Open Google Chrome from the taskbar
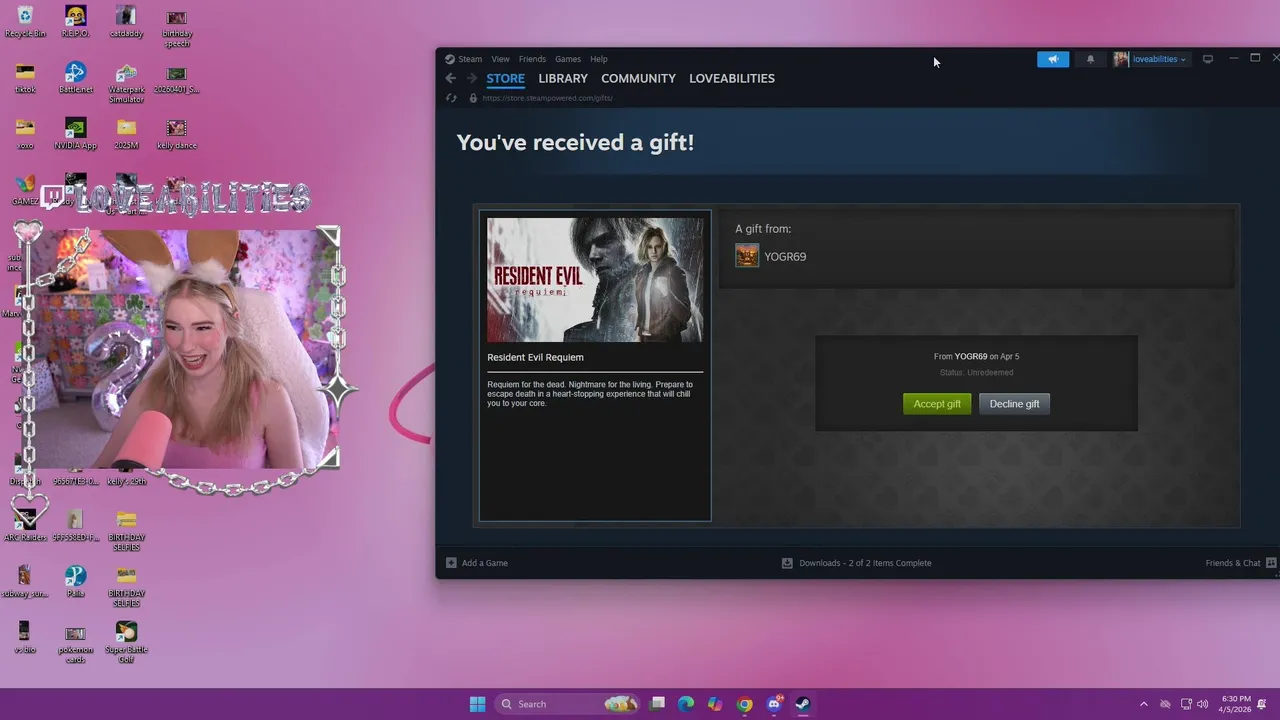1280x720 pixels. (x=744, y=704)
